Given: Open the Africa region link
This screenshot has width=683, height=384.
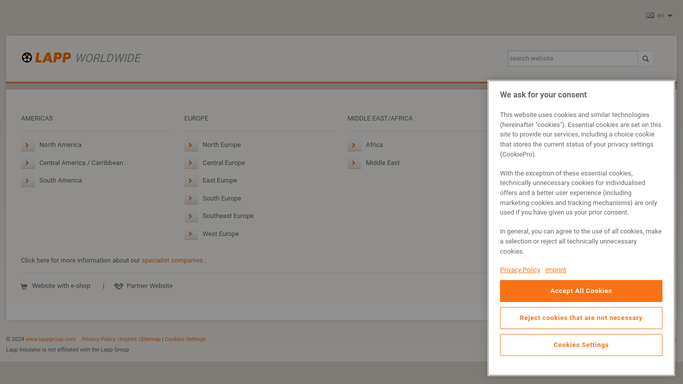Looking at the screenshot, I should coord(374,145).
